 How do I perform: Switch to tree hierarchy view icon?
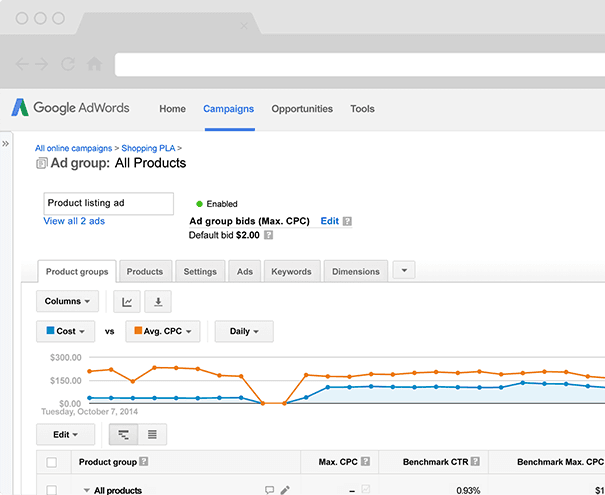tap(123, 434)
